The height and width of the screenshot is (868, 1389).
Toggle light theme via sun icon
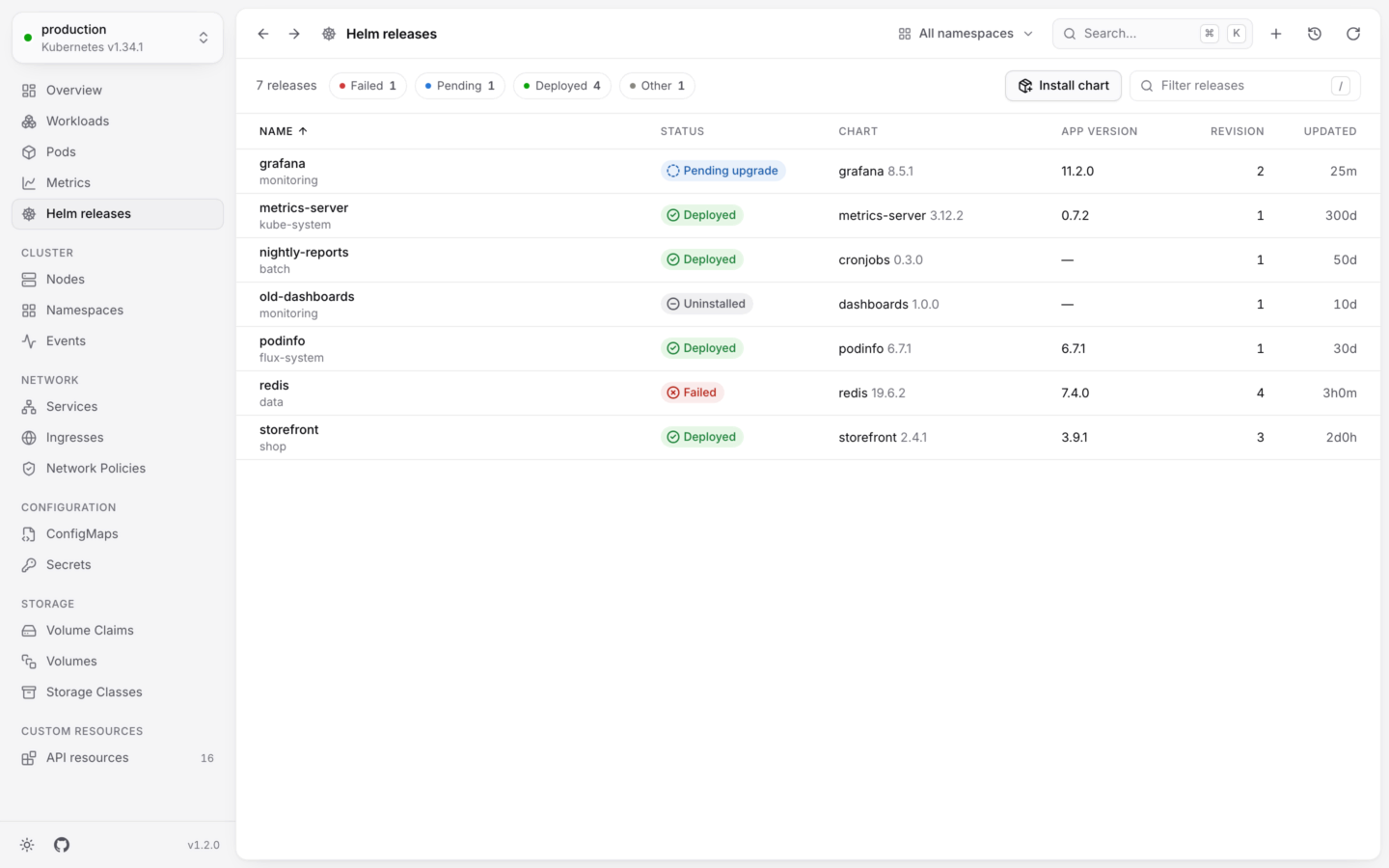[x=27, y=845]
